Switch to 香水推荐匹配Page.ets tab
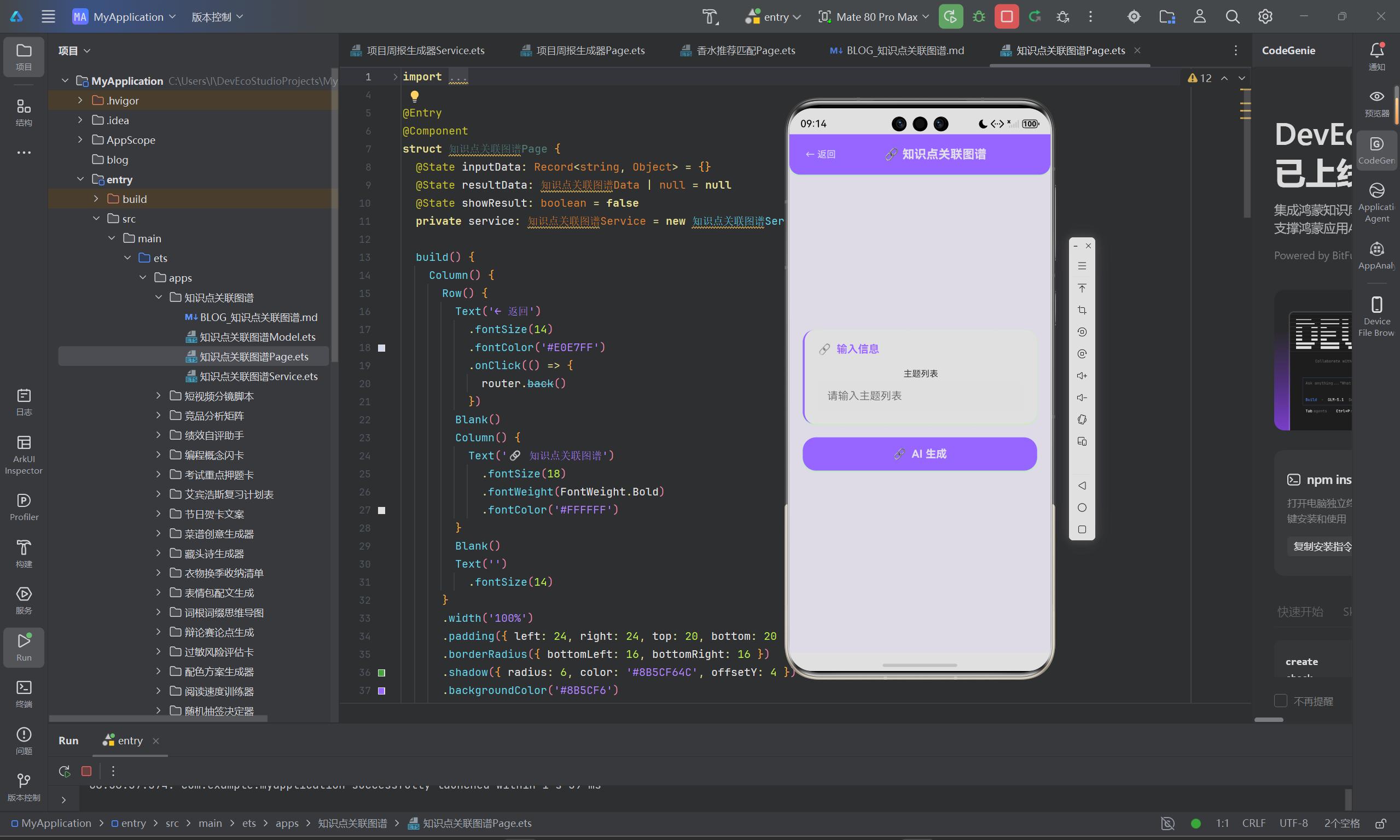Viewport: 1400px width, 840px height. click(x=738, y=50)
